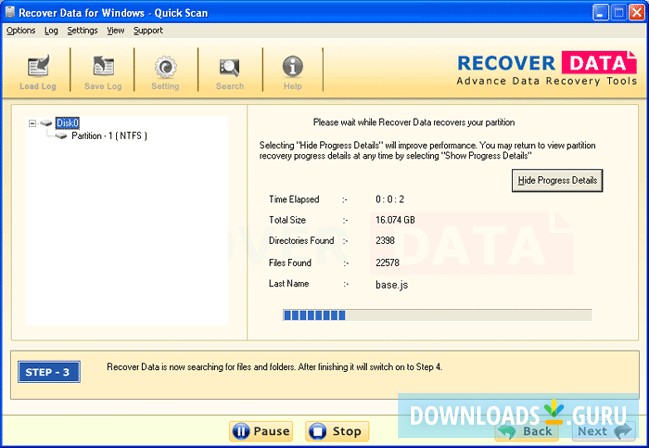Screen dimensions: 649x448
Task: Collapse the Disk0 tree node
Action: pos(32,123)
